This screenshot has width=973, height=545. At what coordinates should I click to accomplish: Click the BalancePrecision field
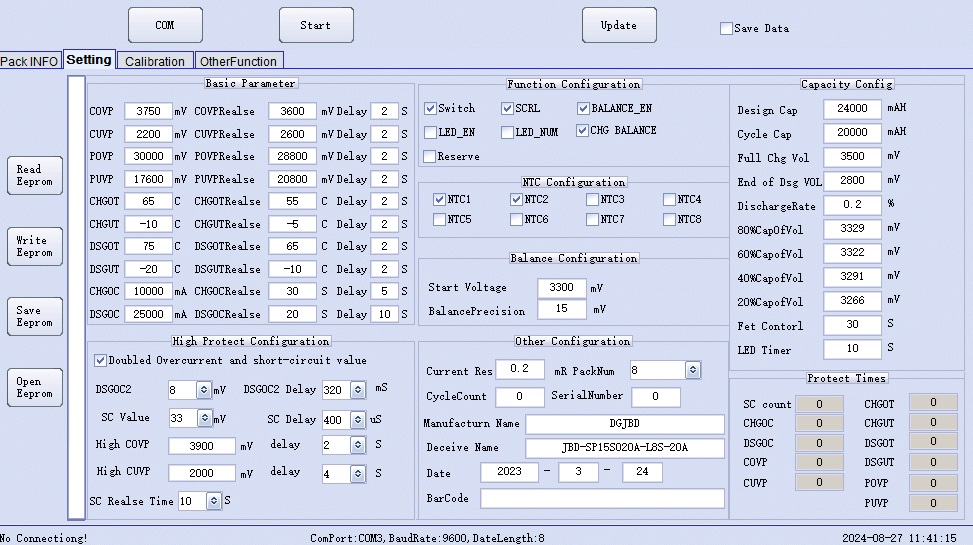(562, 309)
